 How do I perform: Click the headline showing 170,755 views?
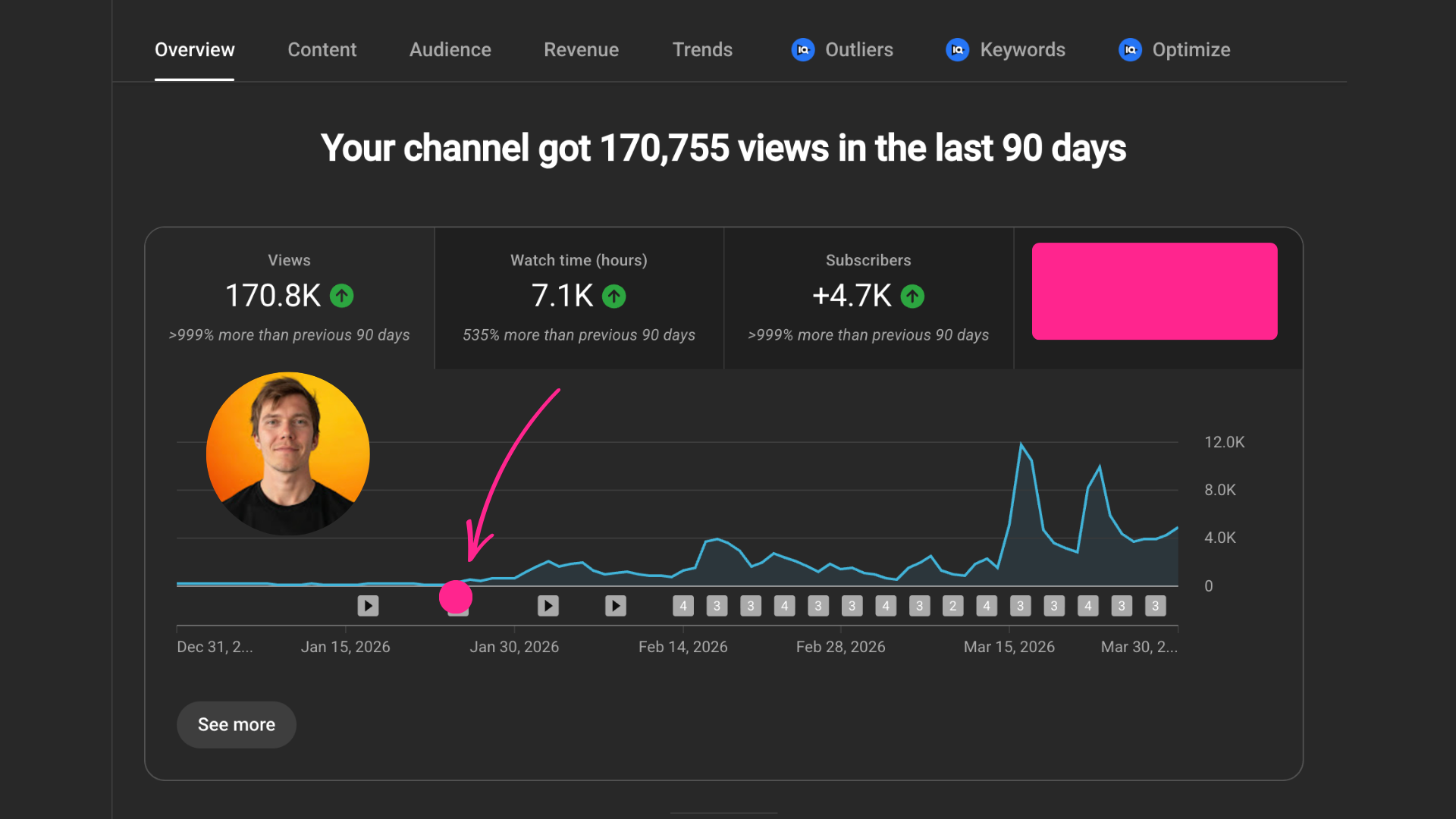click(723, 148)
